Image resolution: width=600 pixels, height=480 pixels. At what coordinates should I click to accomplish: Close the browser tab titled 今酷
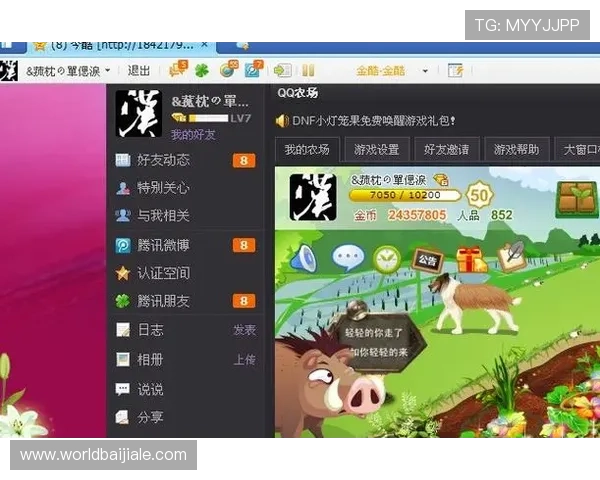point(205,46)
